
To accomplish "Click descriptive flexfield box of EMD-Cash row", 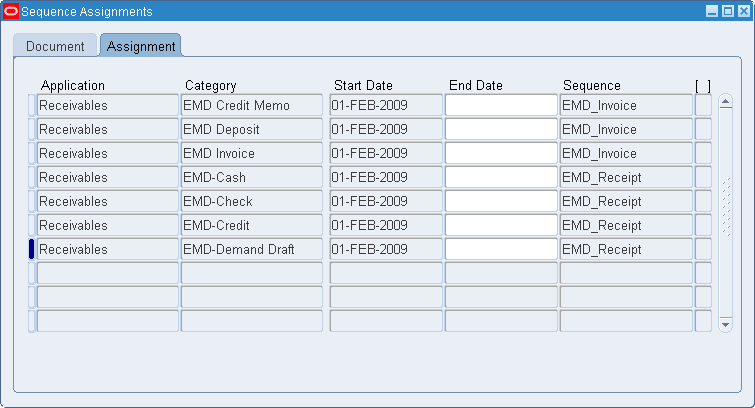I will pos(703,177).
